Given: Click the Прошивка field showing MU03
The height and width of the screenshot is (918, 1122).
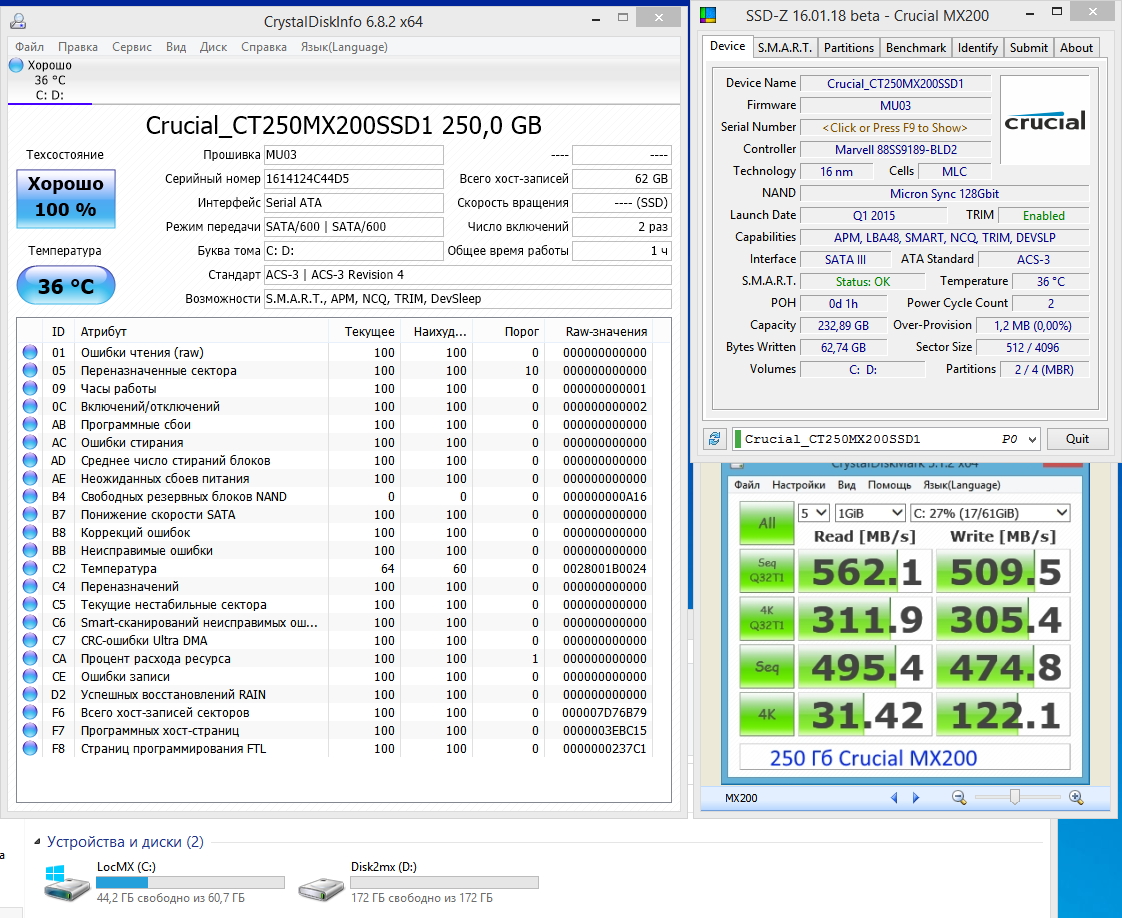Looking at the screenshot, I should 353,155.
